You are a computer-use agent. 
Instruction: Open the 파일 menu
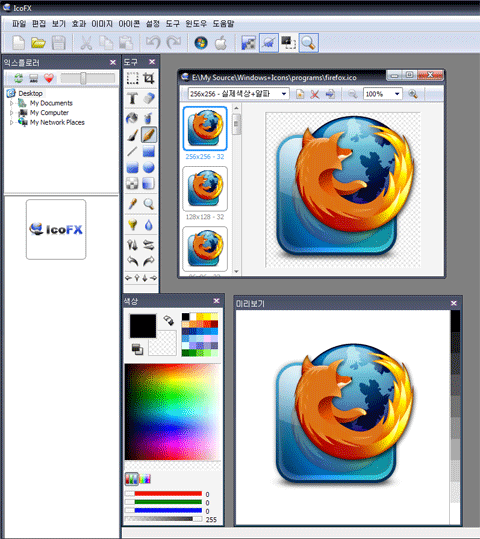click(19, 23)
